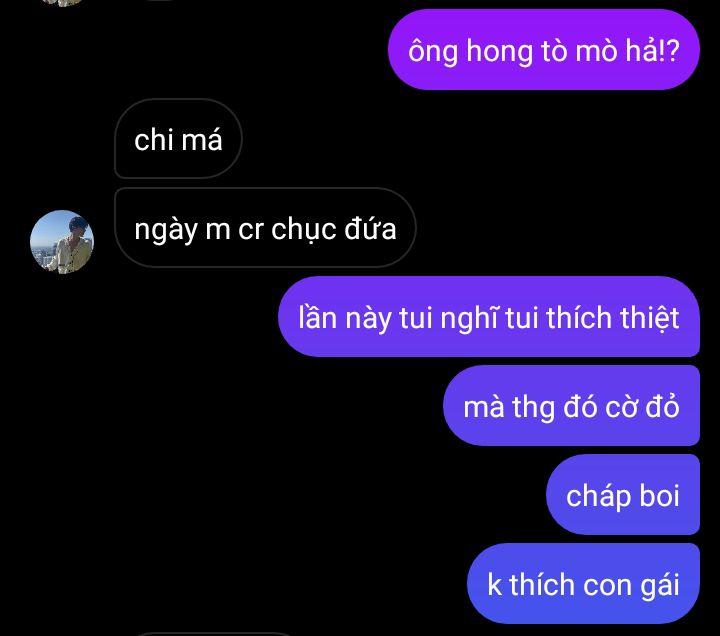The image size is (720, 636).
Task: Click the word 'ngày' in the received message
Action: pyautogui.click(x=166, y=230)
